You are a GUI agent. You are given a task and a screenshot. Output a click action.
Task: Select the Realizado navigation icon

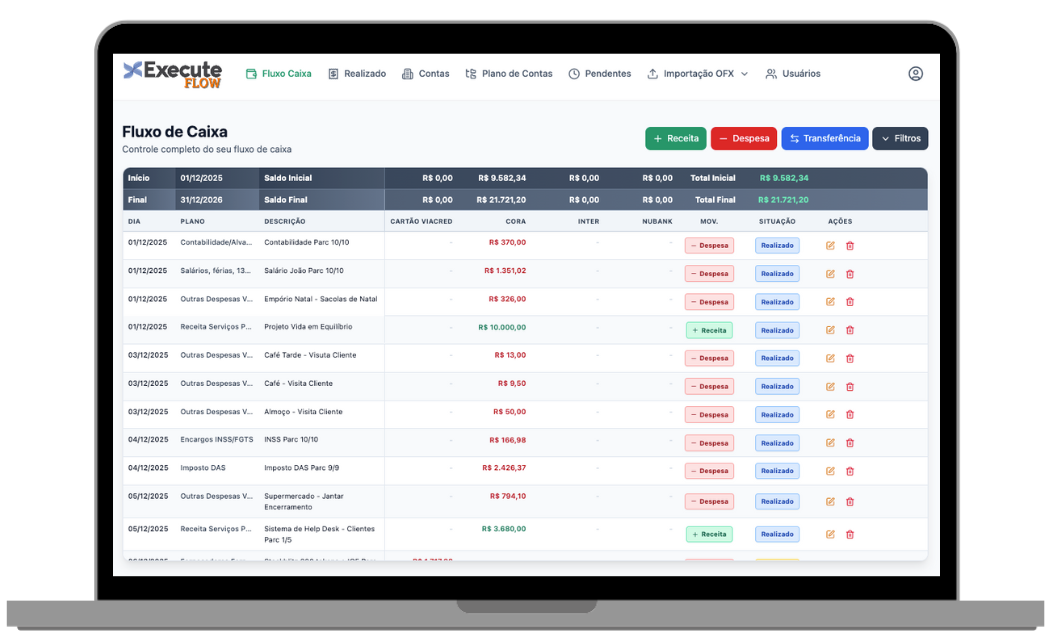click(331, 73)
